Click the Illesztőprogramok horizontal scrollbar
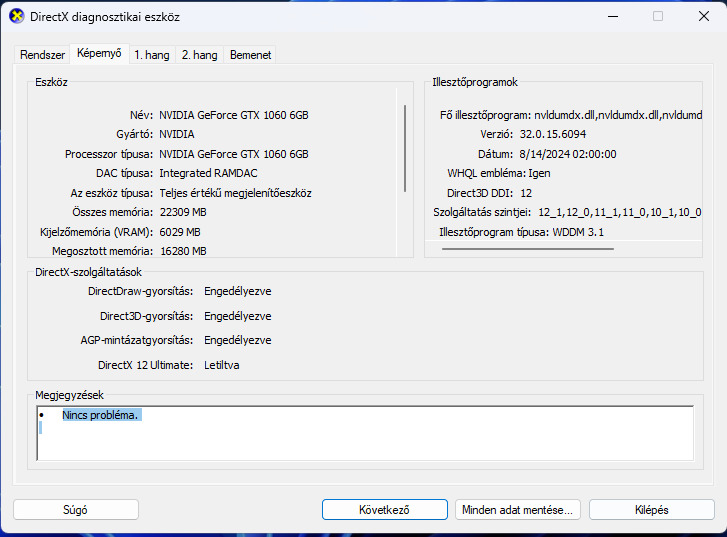 tap(528, 249)
